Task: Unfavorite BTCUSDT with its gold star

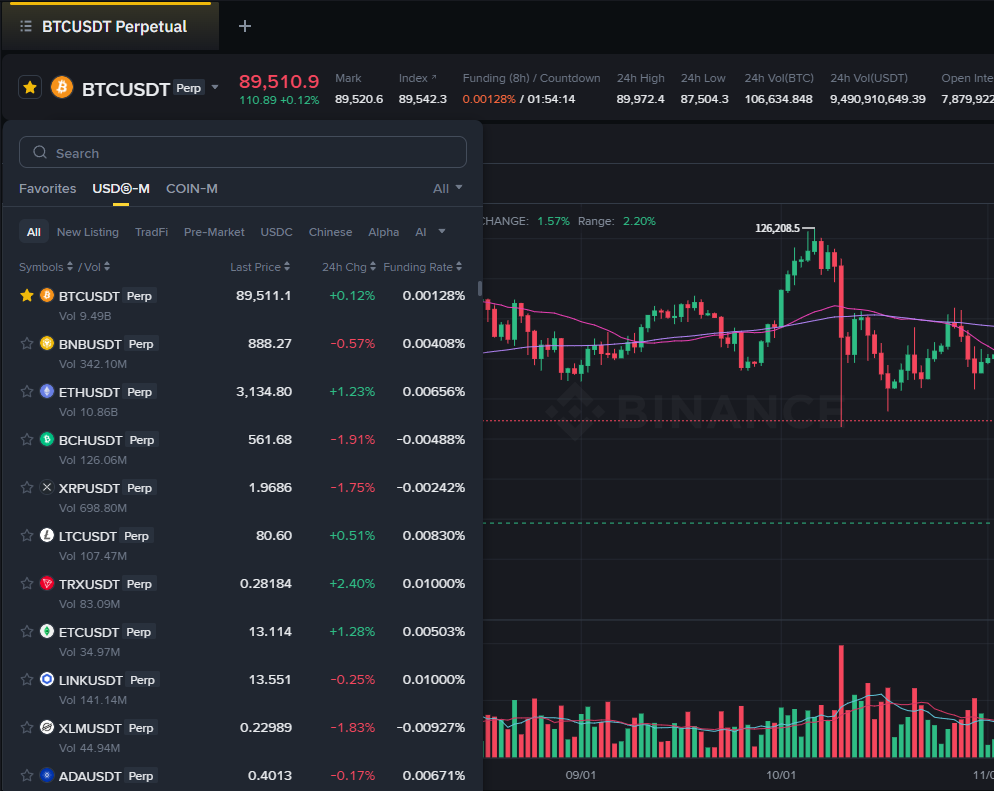Action: tap(27, 295)
